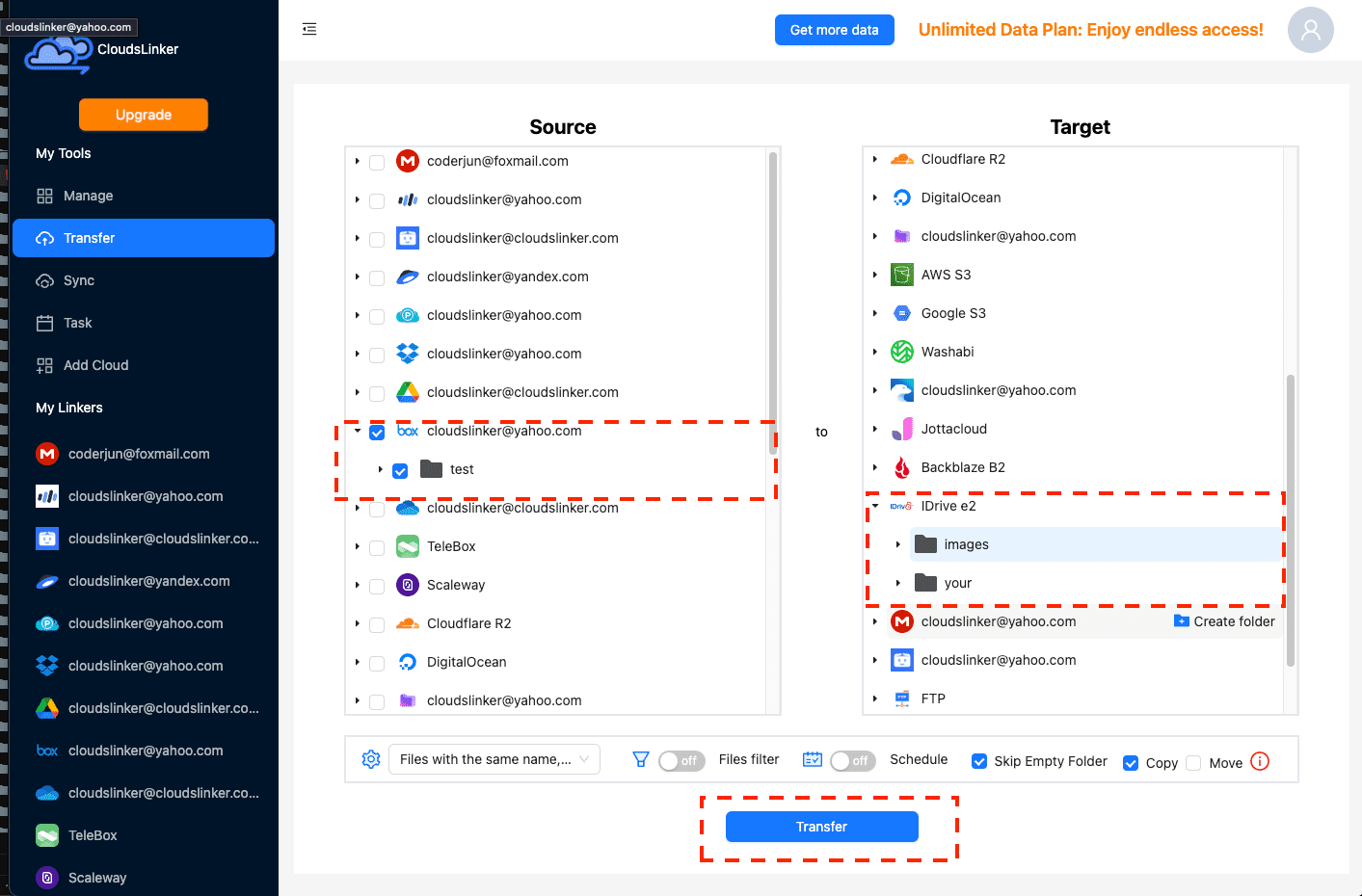This screenshot has height=896, width=1362.
Task: Collapse the sidebar menu icon
Action: [309, 30]
